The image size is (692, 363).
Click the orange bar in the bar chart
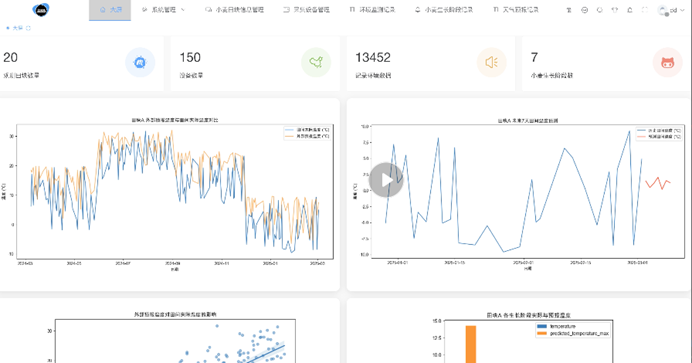470,344
